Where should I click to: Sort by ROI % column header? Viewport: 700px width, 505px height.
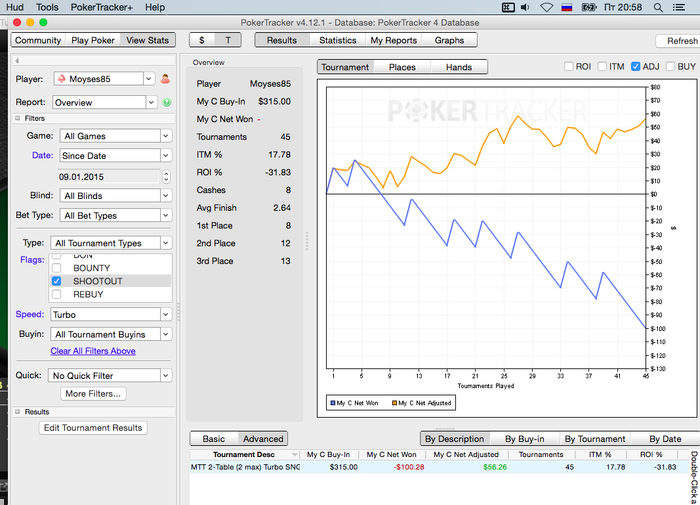click(x=651, y=455)
